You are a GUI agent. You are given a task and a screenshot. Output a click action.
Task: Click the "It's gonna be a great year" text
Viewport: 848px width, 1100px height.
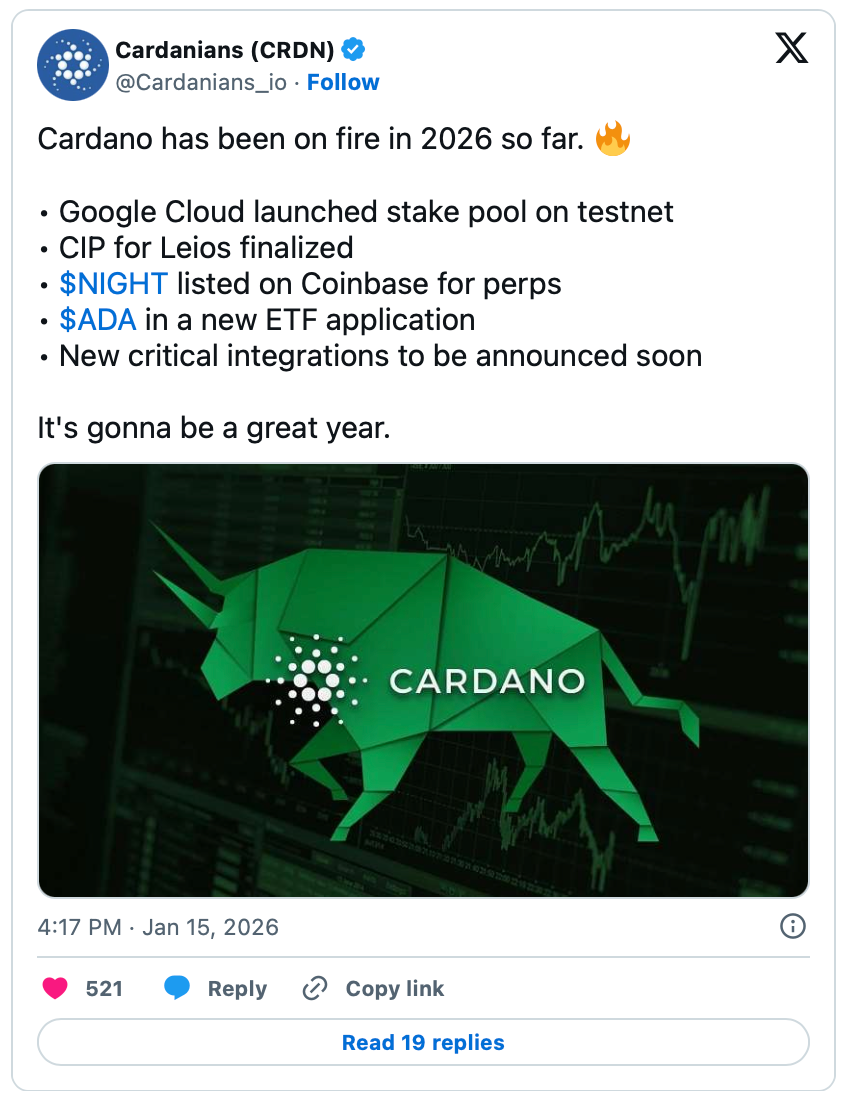pos(213,428)
